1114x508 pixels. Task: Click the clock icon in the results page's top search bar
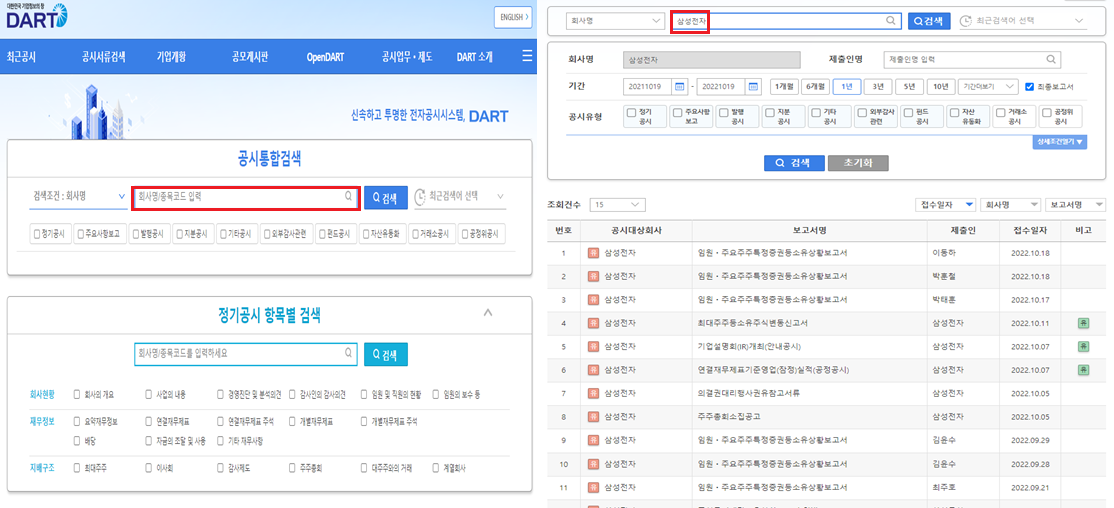point(966,21)
